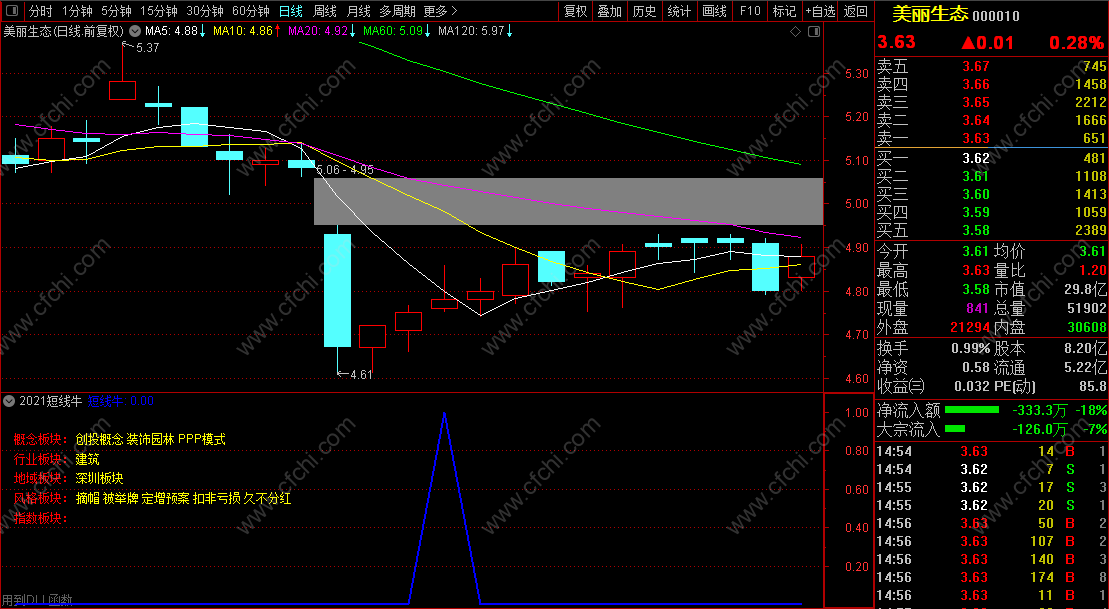
Task: Click the large cyan gap-down candlestick
Action: click(337, 290)
